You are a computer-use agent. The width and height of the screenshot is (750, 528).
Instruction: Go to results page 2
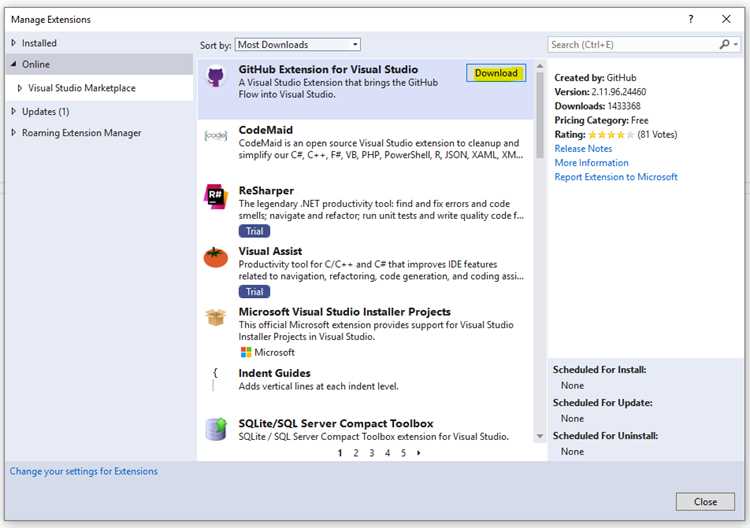[356, 453]
